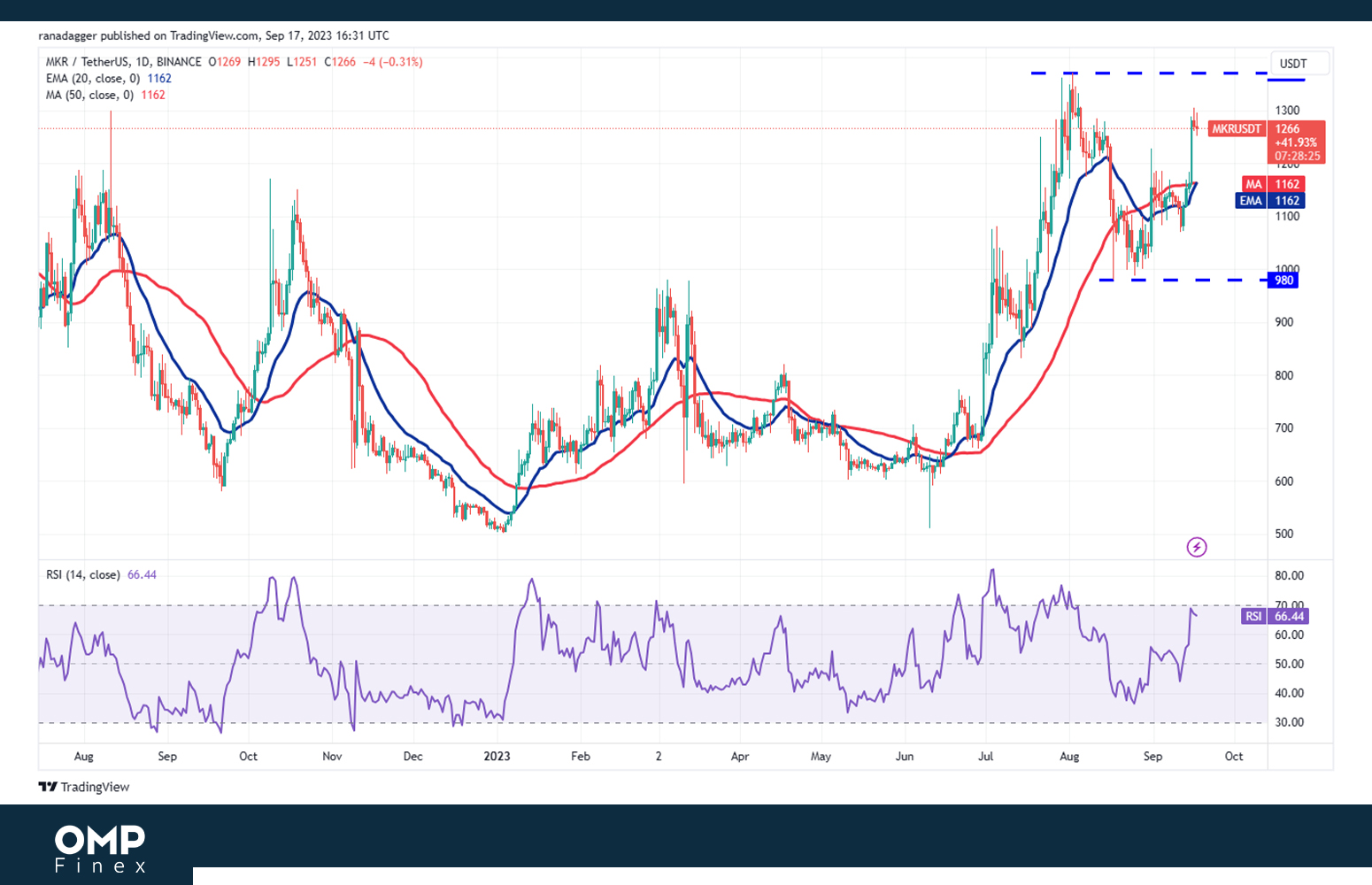Click the rightmost Oct label on the time axis
The width and height of the screenshot is (1372, 885).
click(1234, 756)
